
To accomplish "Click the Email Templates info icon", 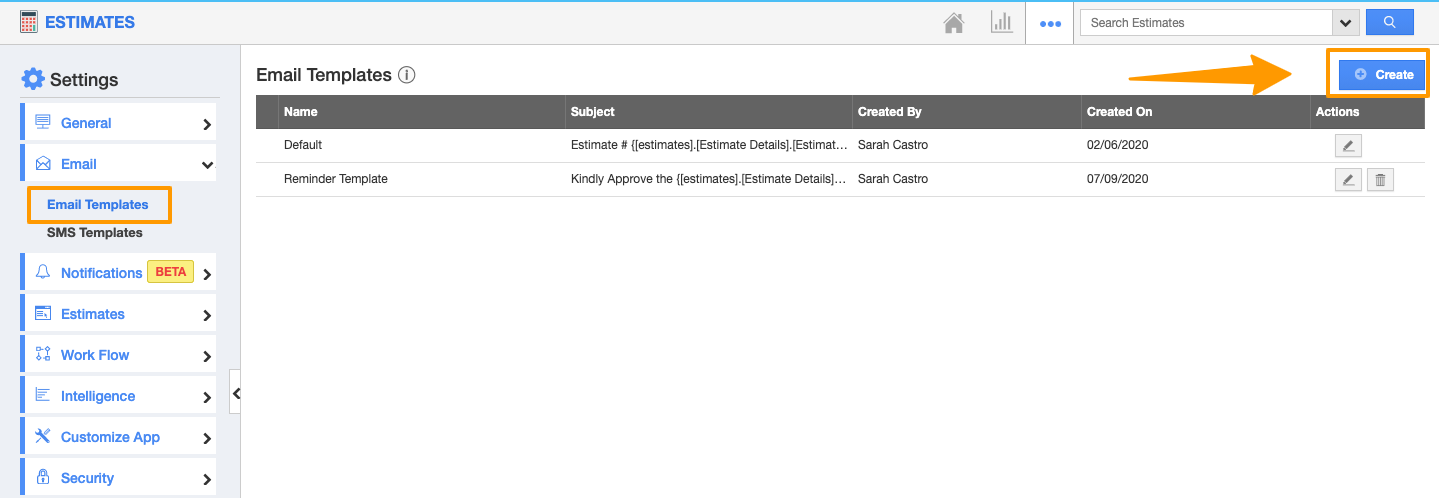I will pos(406,75).
